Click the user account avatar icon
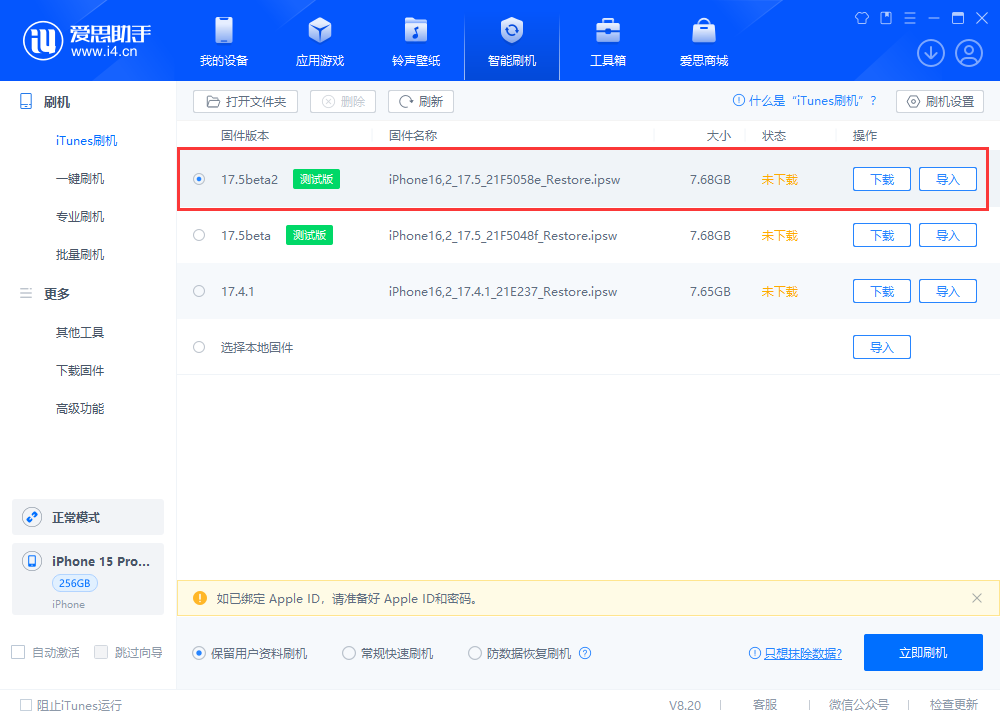This screenshot has height=720, width=1000. [x=968, y=53]
